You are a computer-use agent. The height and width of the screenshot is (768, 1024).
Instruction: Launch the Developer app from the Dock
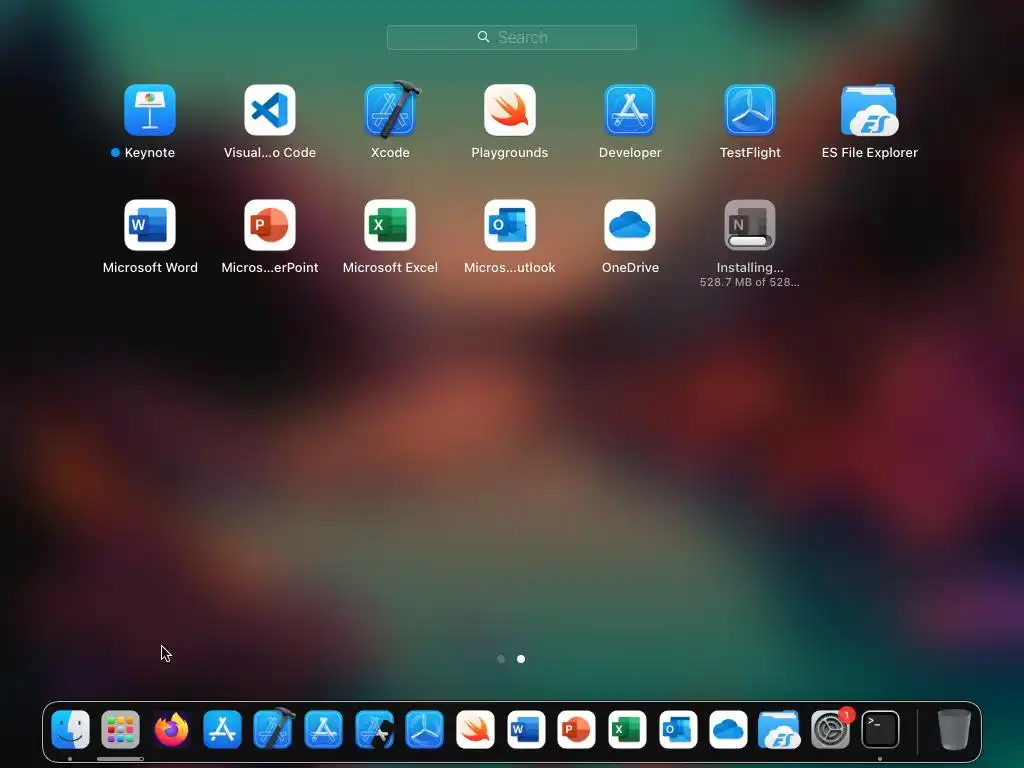click(x=323, y=729)
